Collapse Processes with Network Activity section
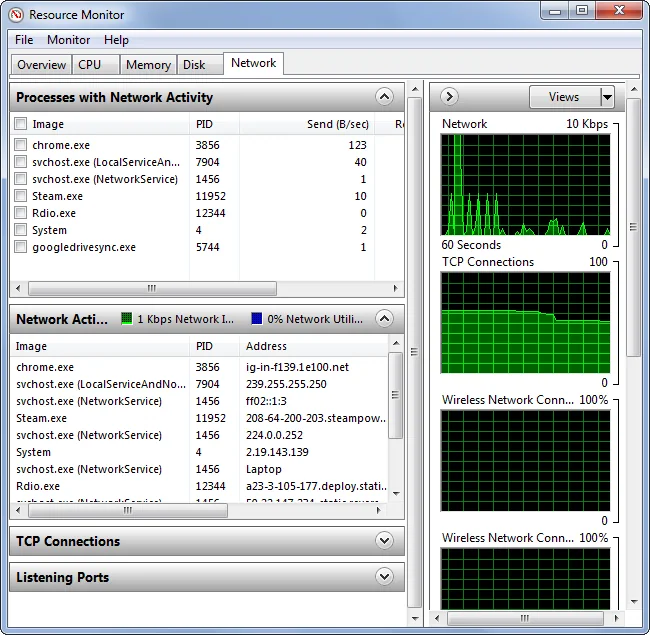 click(x=384, y=97)
